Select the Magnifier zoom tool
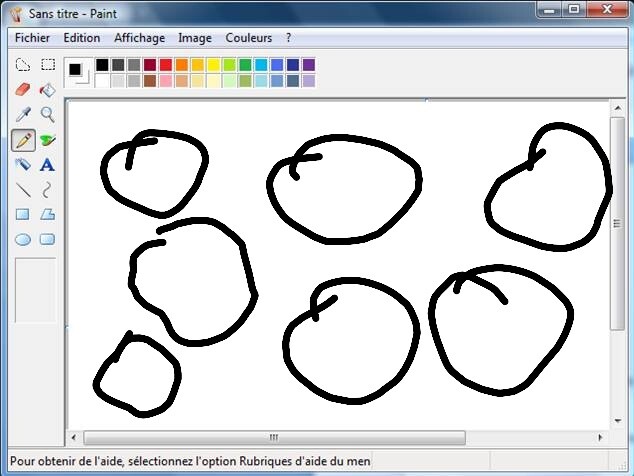 pyautogui.click(x=47, y=114)
